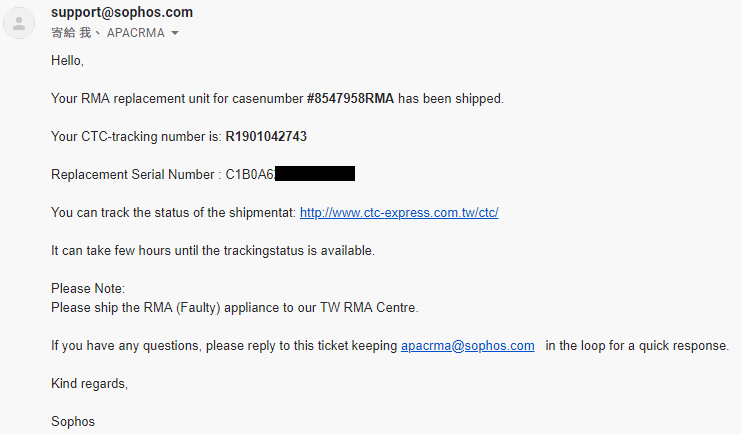The image size is (741, 434).
Task: Click the '寄給 我' recipient text
Action: point(71,33)
